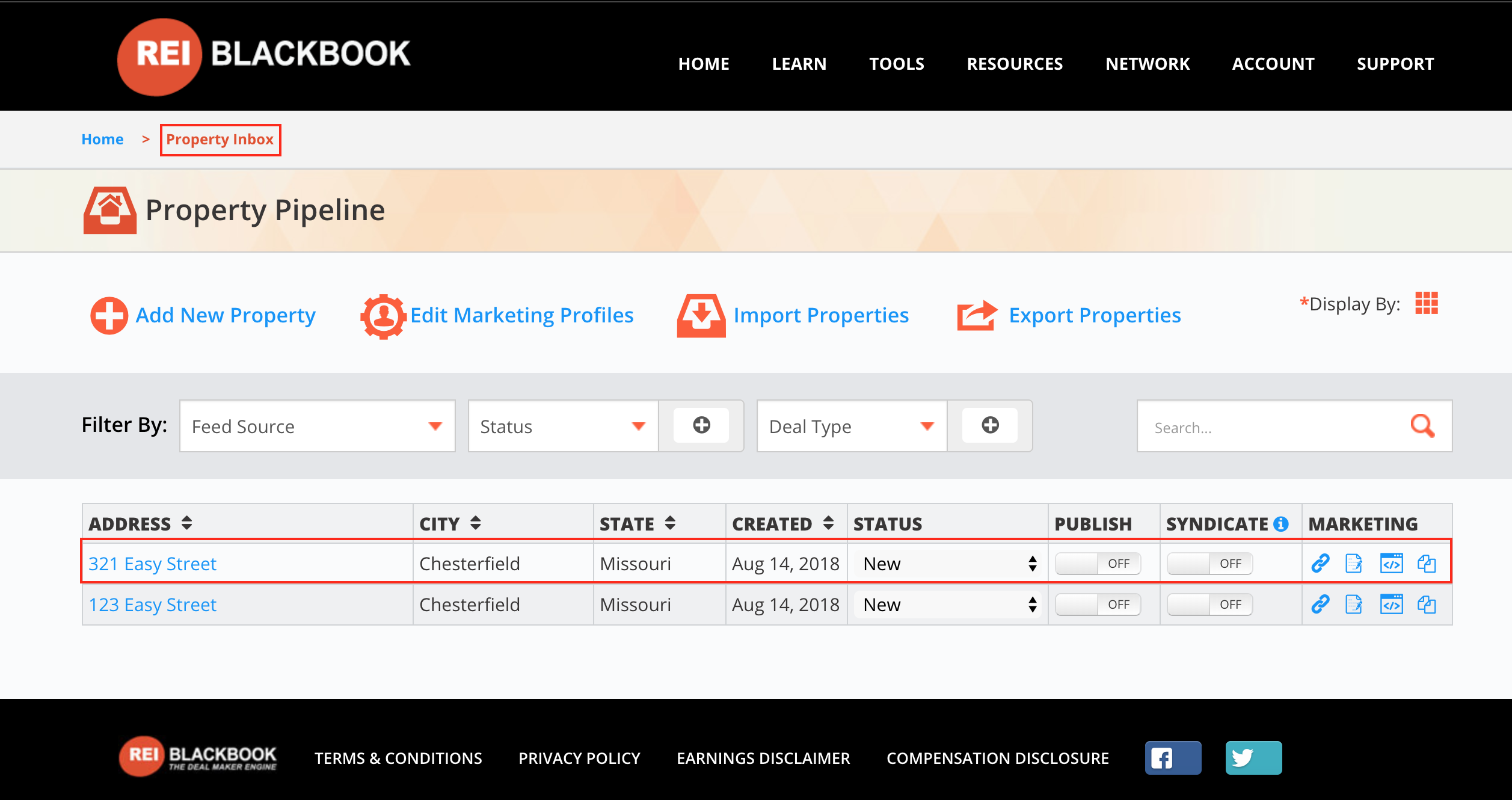Open the HOME menu
This screenshot has width=1512, height=800.
point(704,64)
